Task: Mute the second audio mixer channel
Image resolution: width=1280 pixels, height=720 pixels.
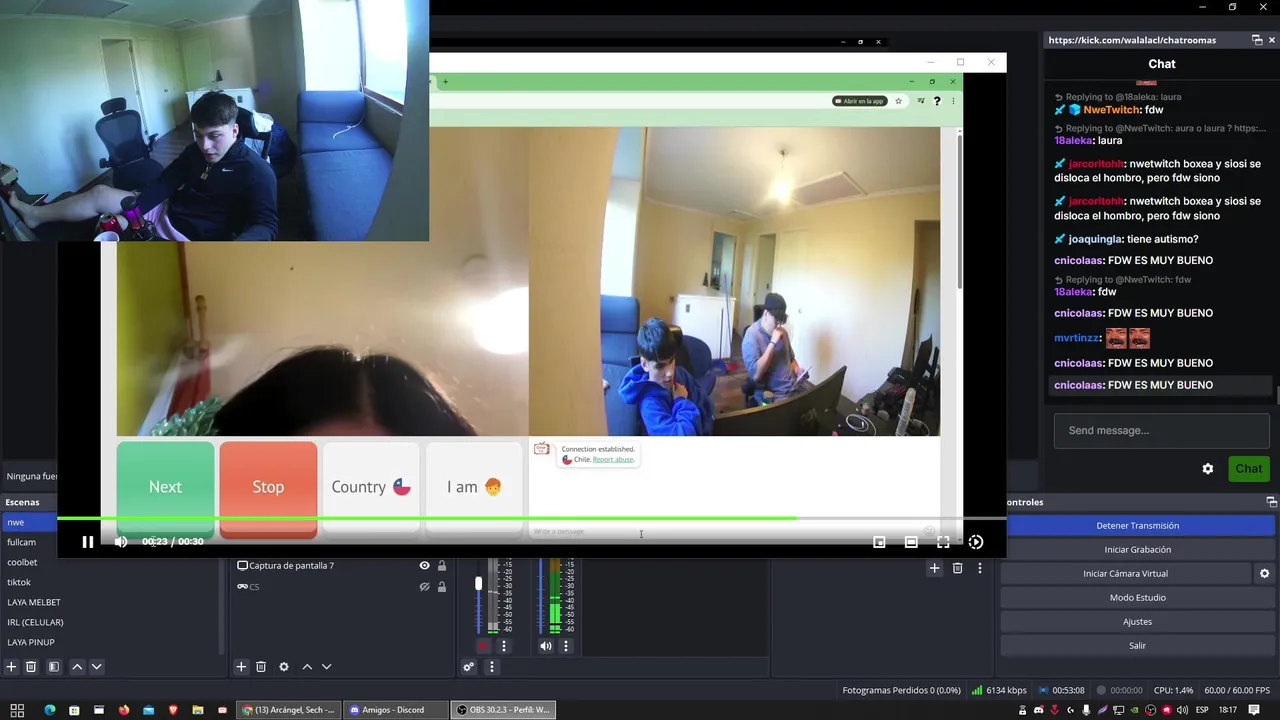Action: [546, 646]
